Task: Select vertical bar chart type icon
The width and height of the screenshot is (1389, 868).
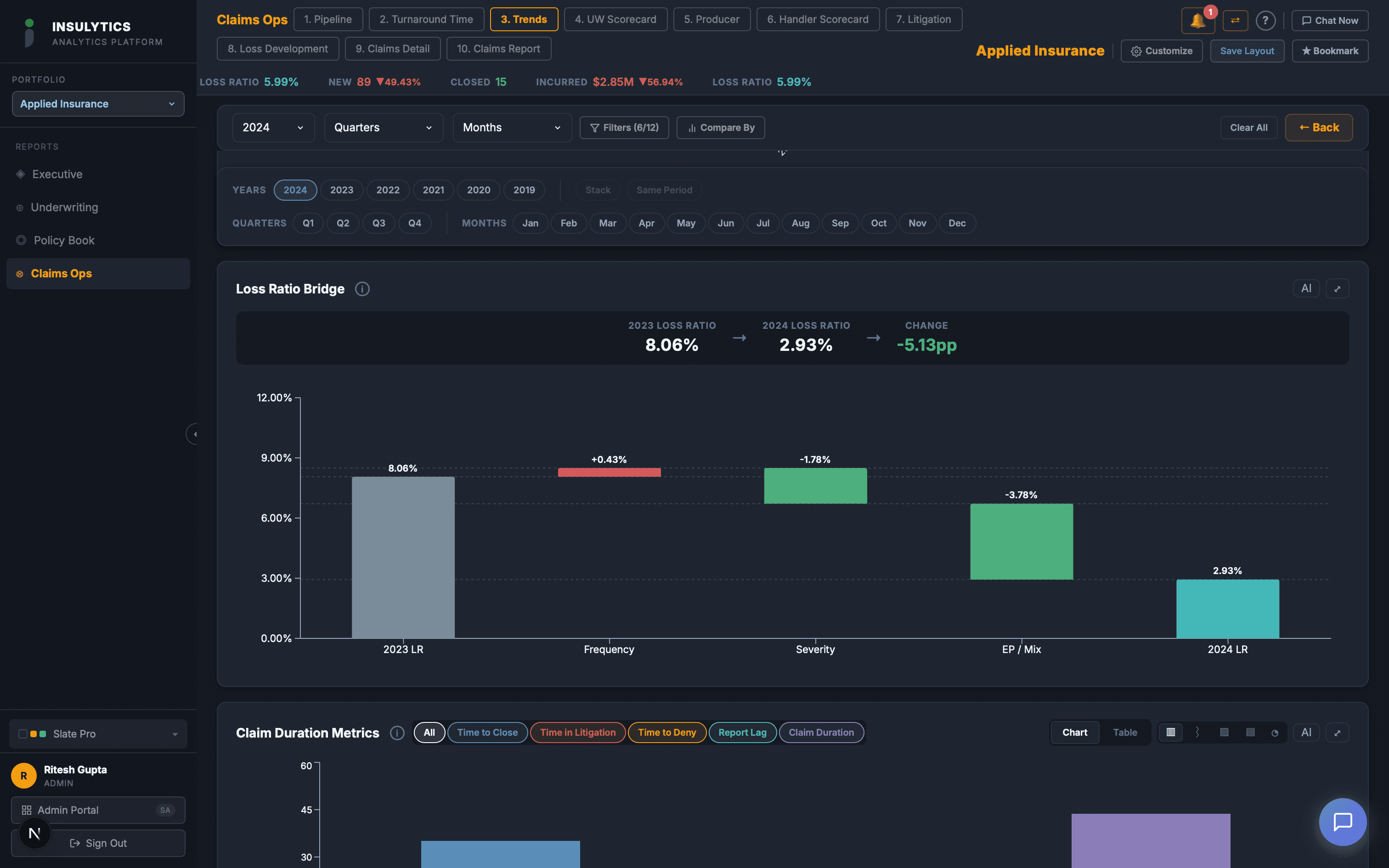Action: (x=1170, y=733)
